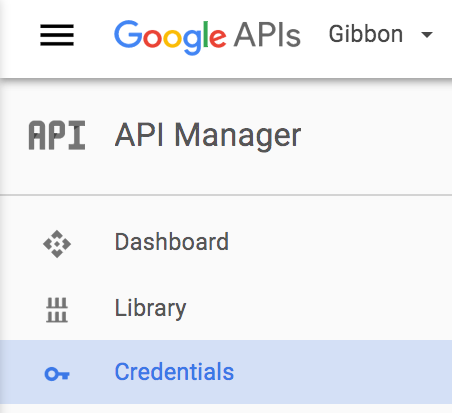Click the Google APIs logo
This screenshot has height=413, width=452.
207,37
